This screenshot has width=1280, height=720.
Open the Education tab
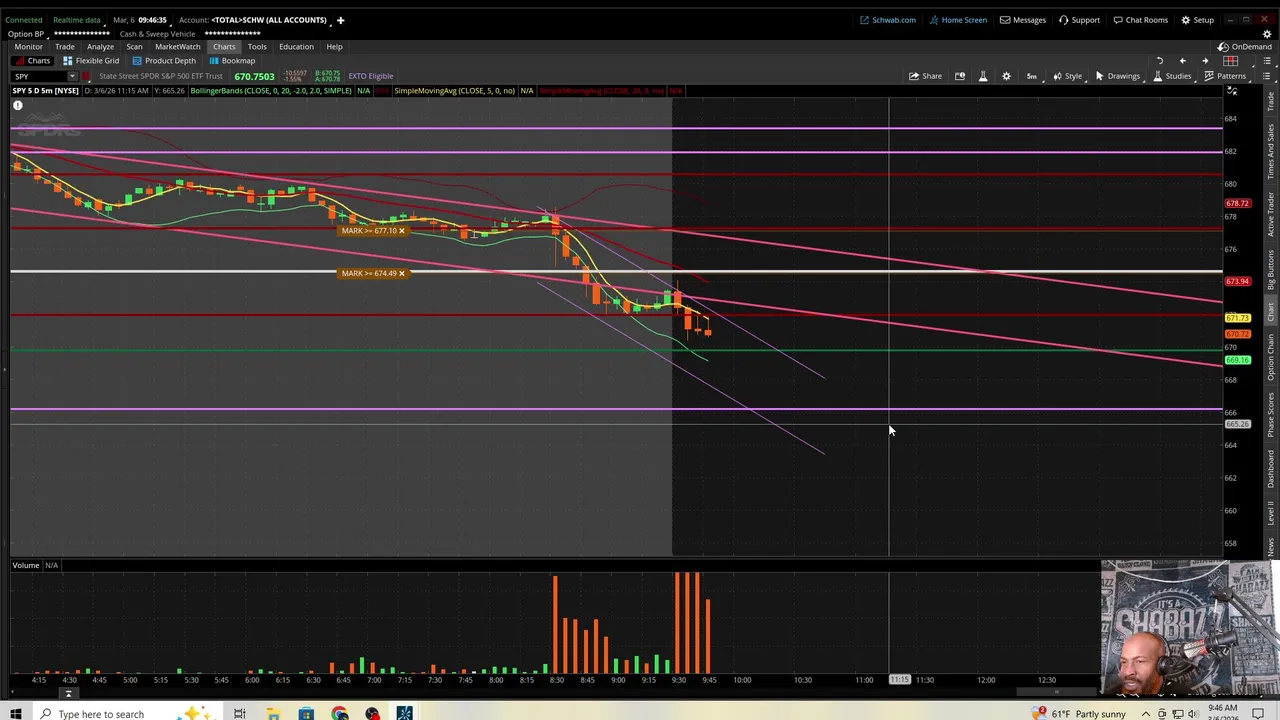click(x=296, y=47)
